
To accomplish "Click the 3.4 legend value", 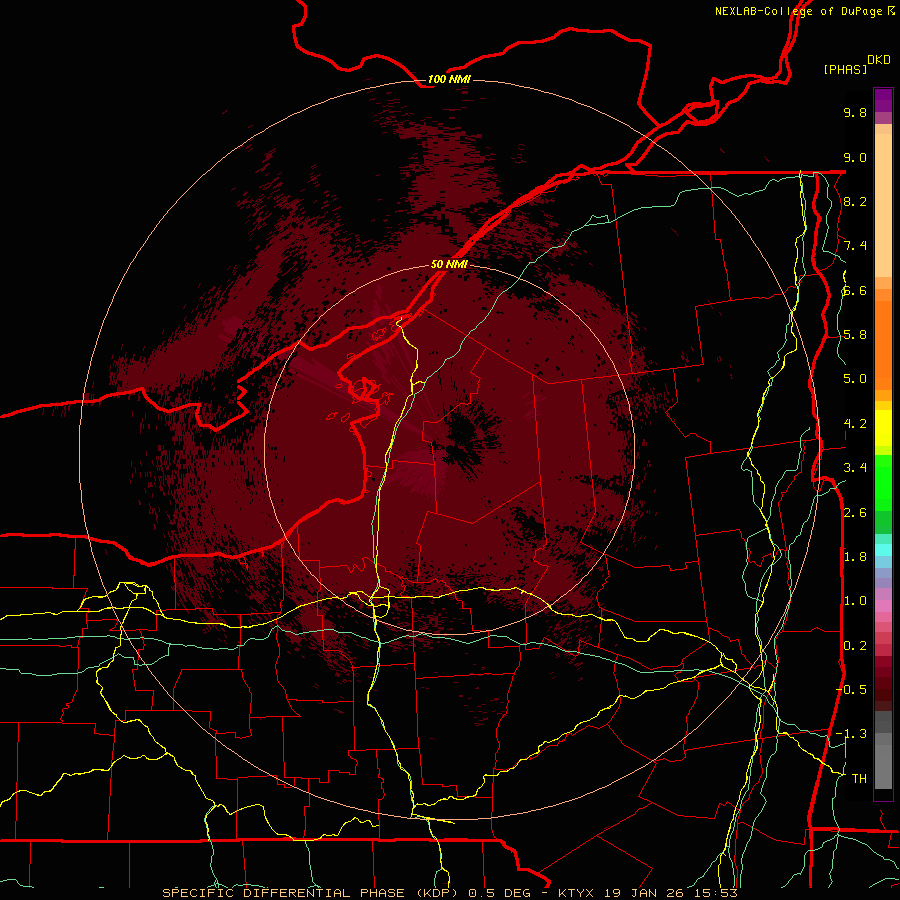I will (x=855, y=468).
